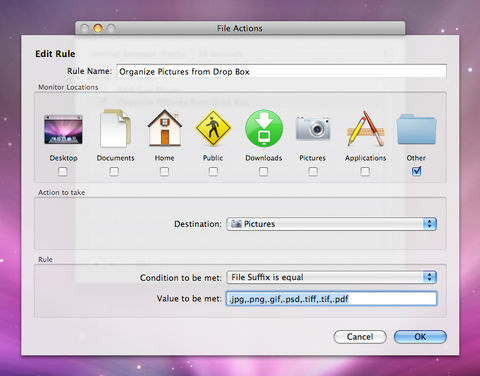Viewport: 480px width, 376px height.
Task: Select the Pictures camera icon
Action: click(313, 128)
